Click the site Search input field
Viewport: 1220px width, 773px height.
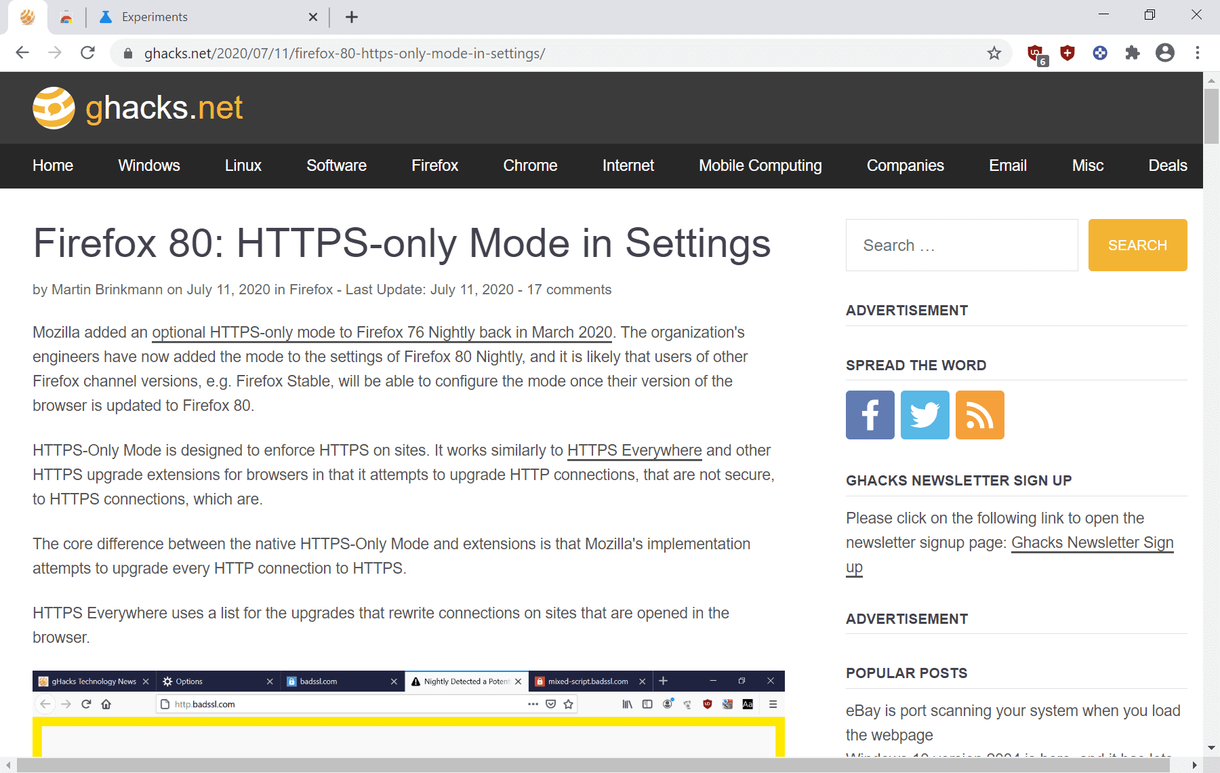pyautogui.click(x=962, y=245)
